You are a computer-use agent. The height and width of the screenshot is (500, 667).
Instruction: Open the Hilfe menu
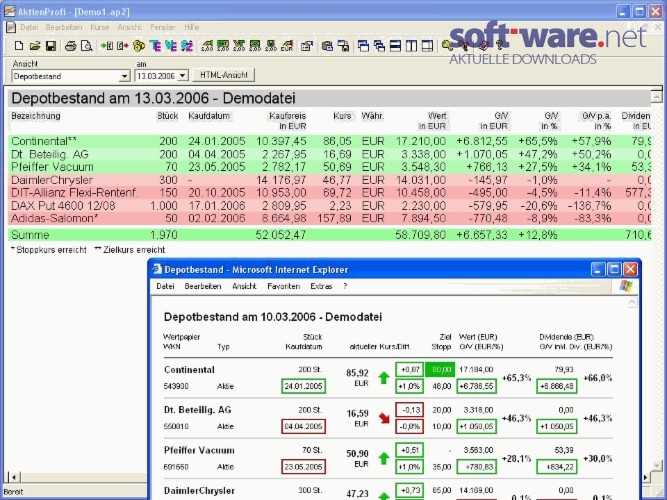[x=191, y=27]
